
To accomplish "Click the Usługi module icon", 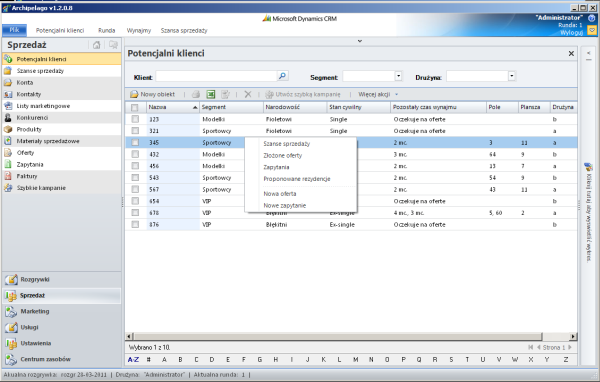I will [x=11, y=328].
